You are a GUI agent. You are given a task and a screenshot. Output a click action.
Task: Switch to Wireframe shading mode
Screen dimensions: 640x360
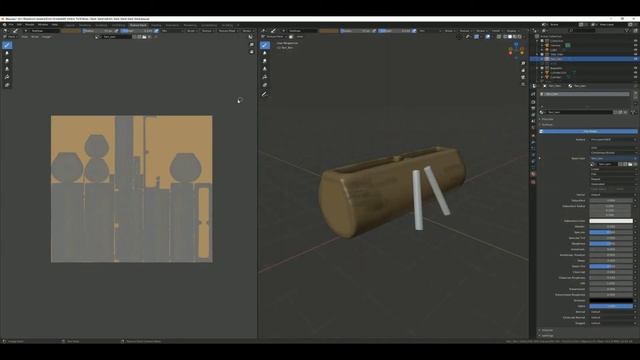[505, 37]
